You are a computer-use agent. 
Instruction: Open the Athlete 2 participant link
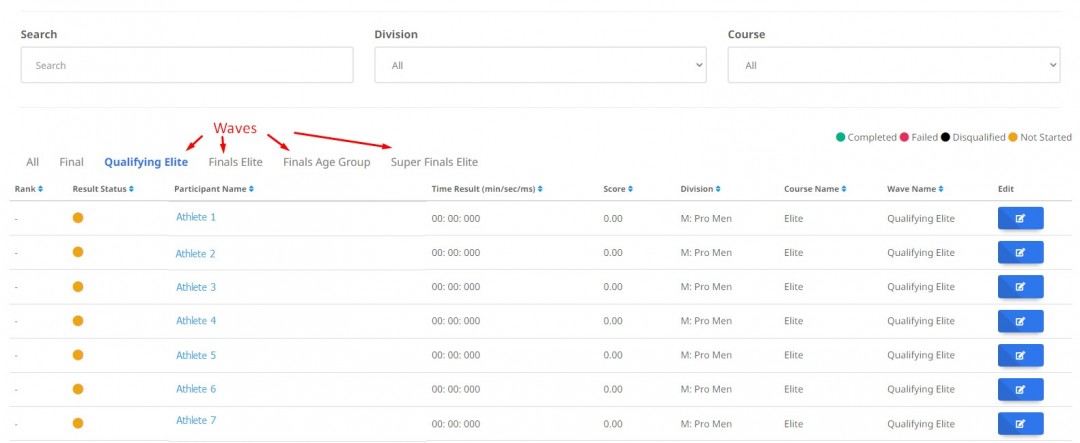click(196, 254)
